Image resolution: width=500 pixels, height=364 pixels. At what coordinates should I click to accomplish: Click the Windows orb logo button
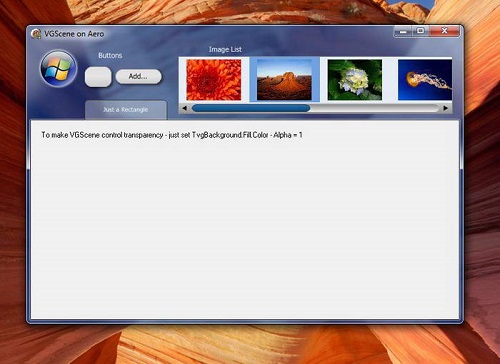[59, 68]
